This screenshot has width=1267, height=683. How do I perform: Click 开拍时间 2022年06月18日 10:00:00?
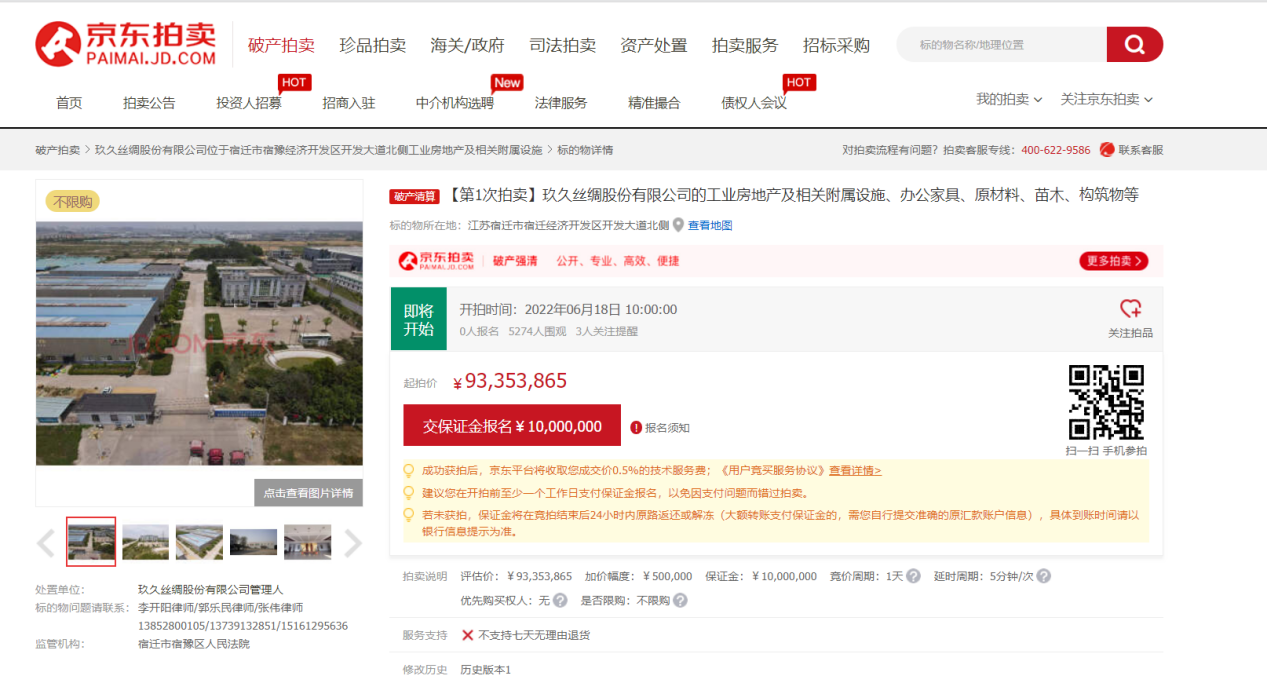pyautogui.click(x=568, y=310)
